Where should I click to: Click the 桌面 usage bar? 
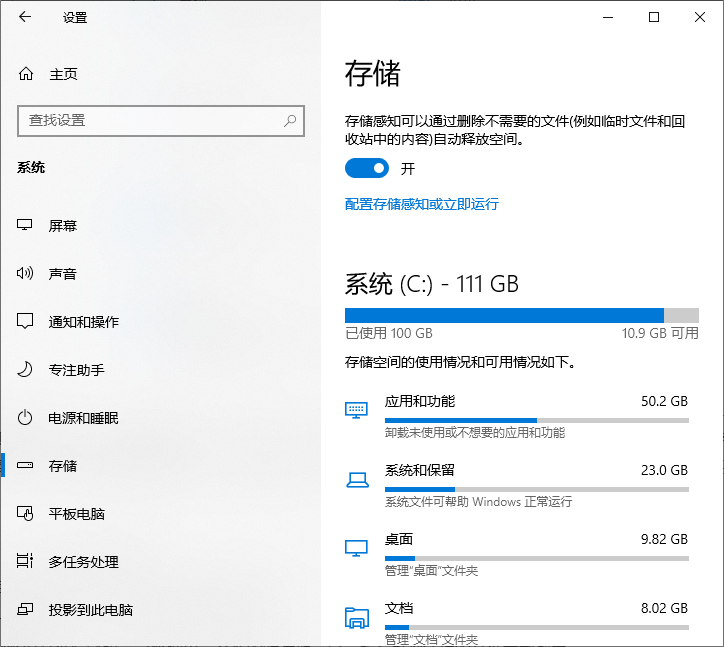537,558
